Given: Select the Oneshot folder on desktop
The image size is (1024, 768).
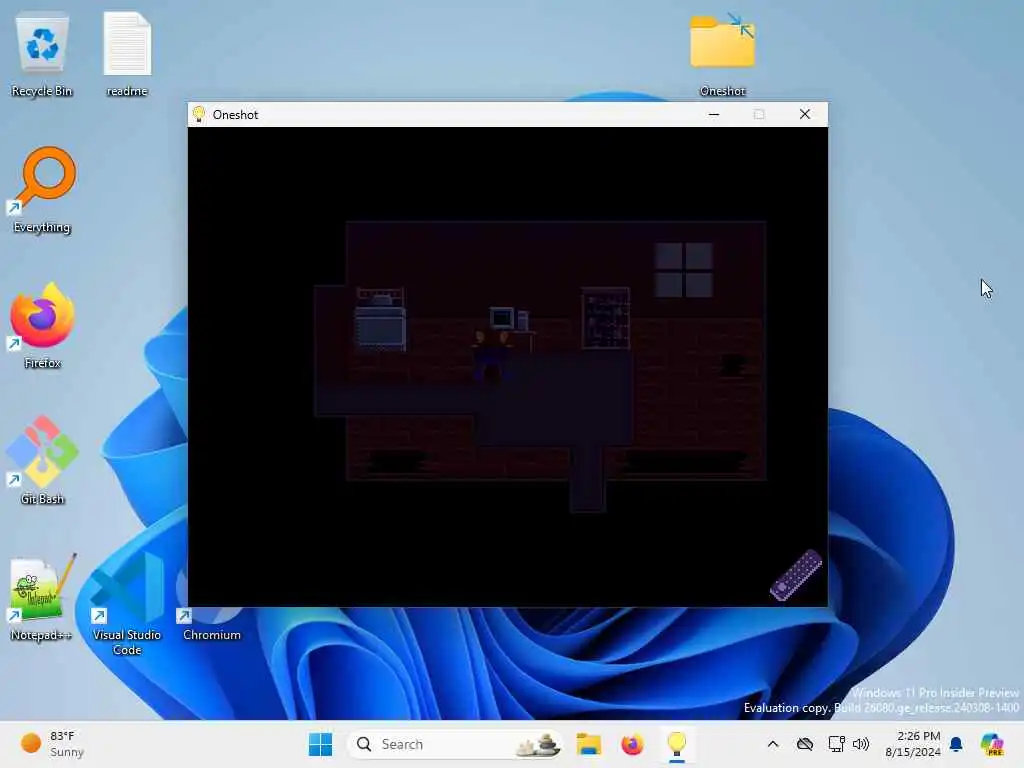Looking at the screenshot, I should point(722,56).
